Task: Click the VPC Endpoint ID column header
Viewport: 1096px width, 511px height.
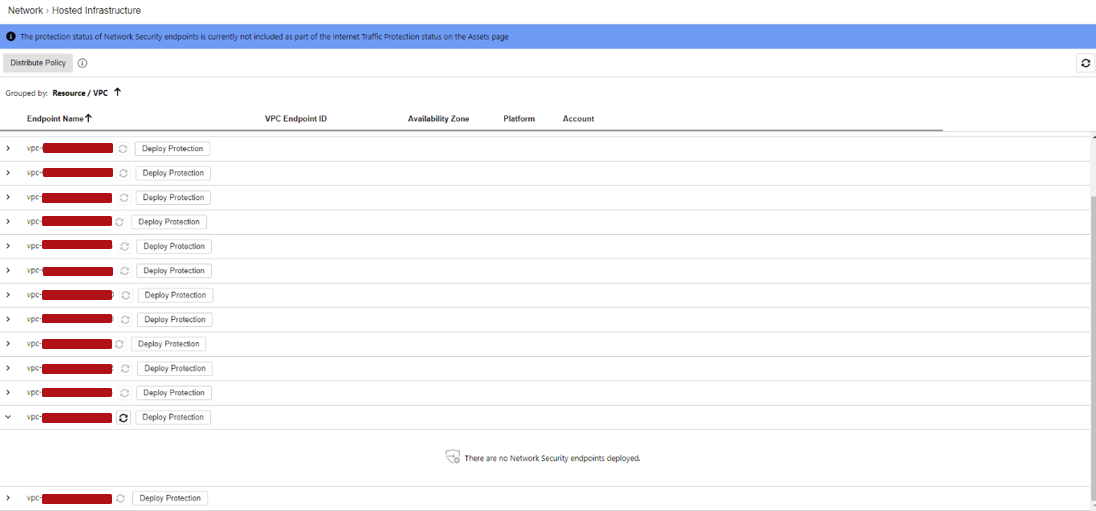Action: coord(296,119)
